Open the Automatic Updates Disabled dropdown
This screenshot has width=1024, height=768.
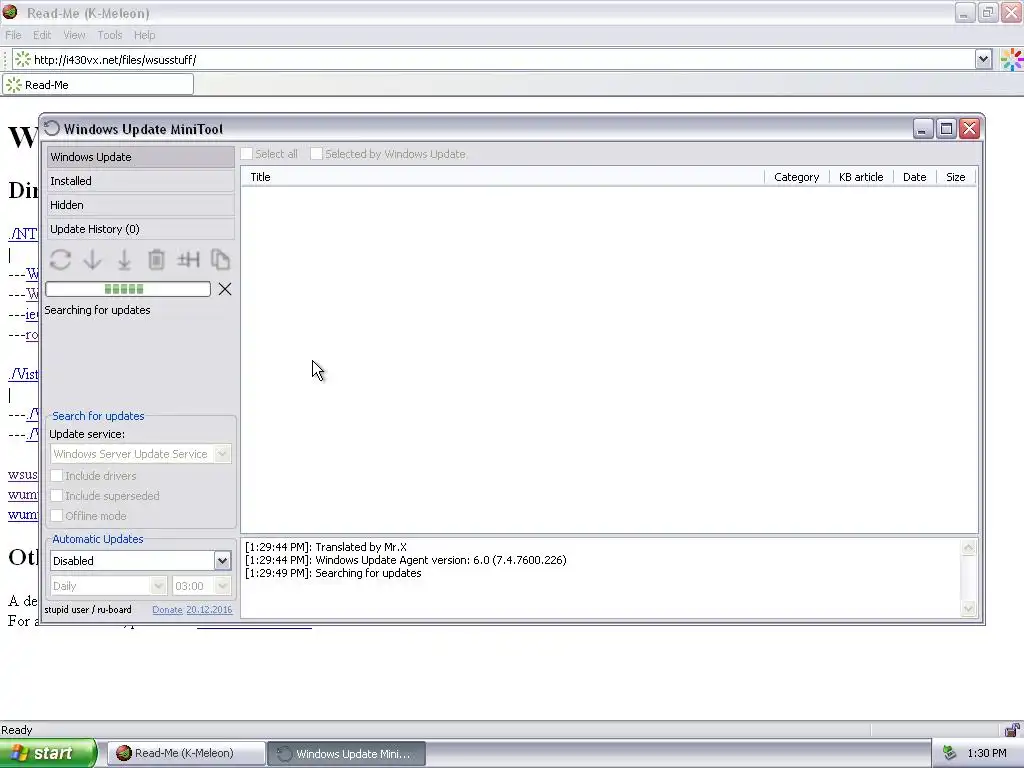[222, 560]
